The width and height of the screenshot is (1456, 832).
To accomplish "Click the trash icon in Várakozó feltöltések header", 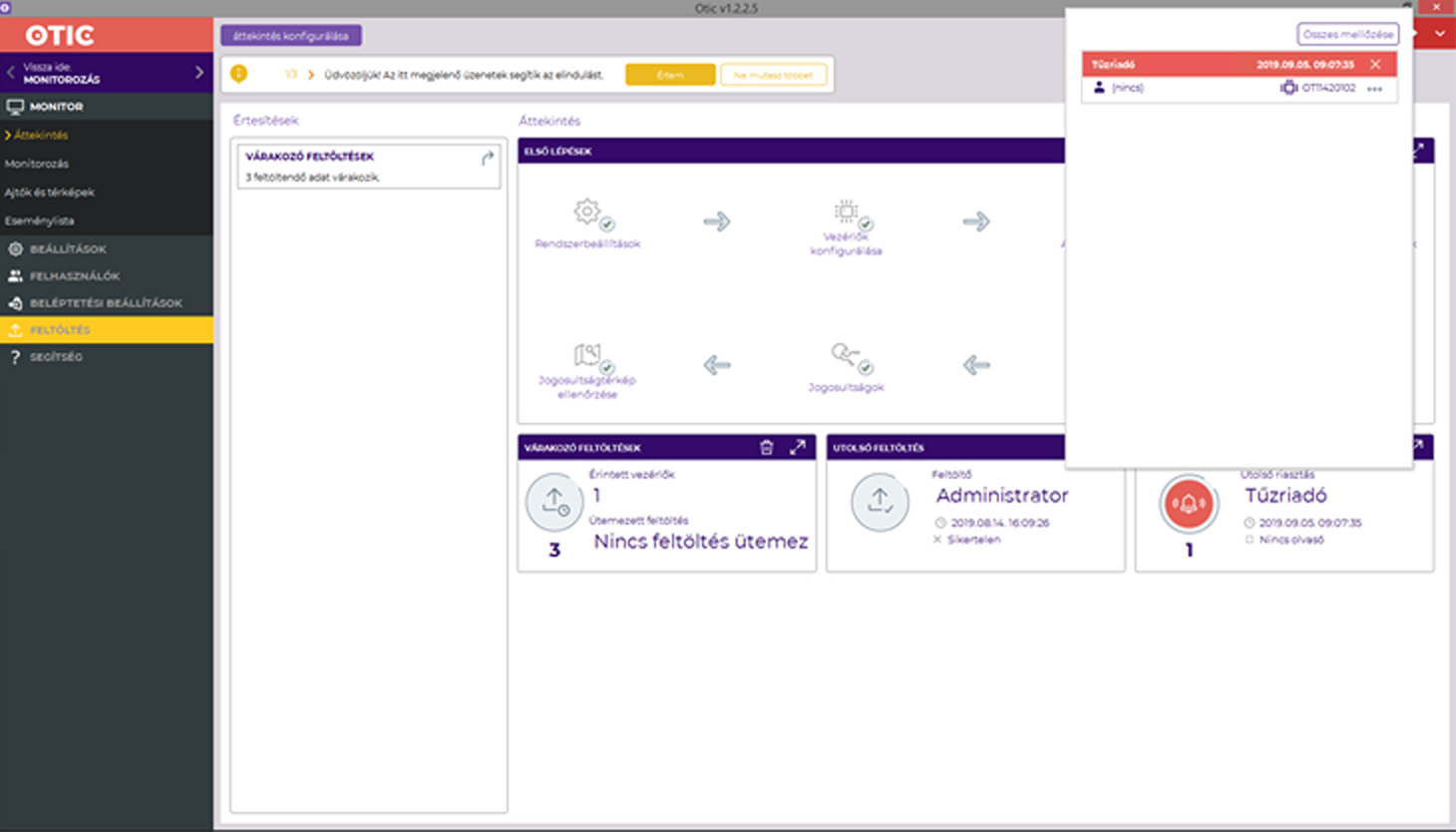I will coord(766,448).
